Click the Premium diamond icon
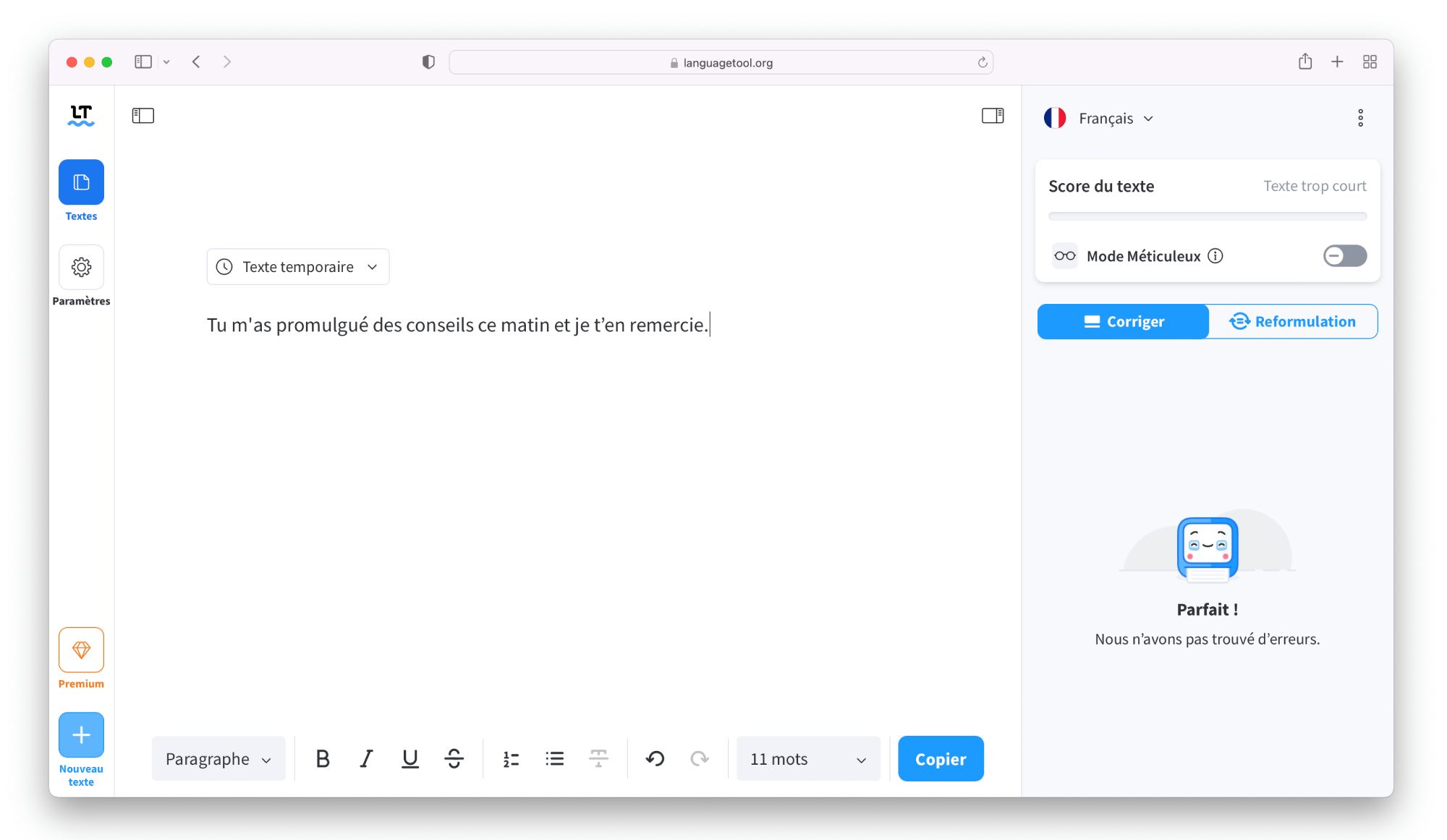Image resolution: width=1447 pixels, height=840 pixels. click(x=81, y=650)
